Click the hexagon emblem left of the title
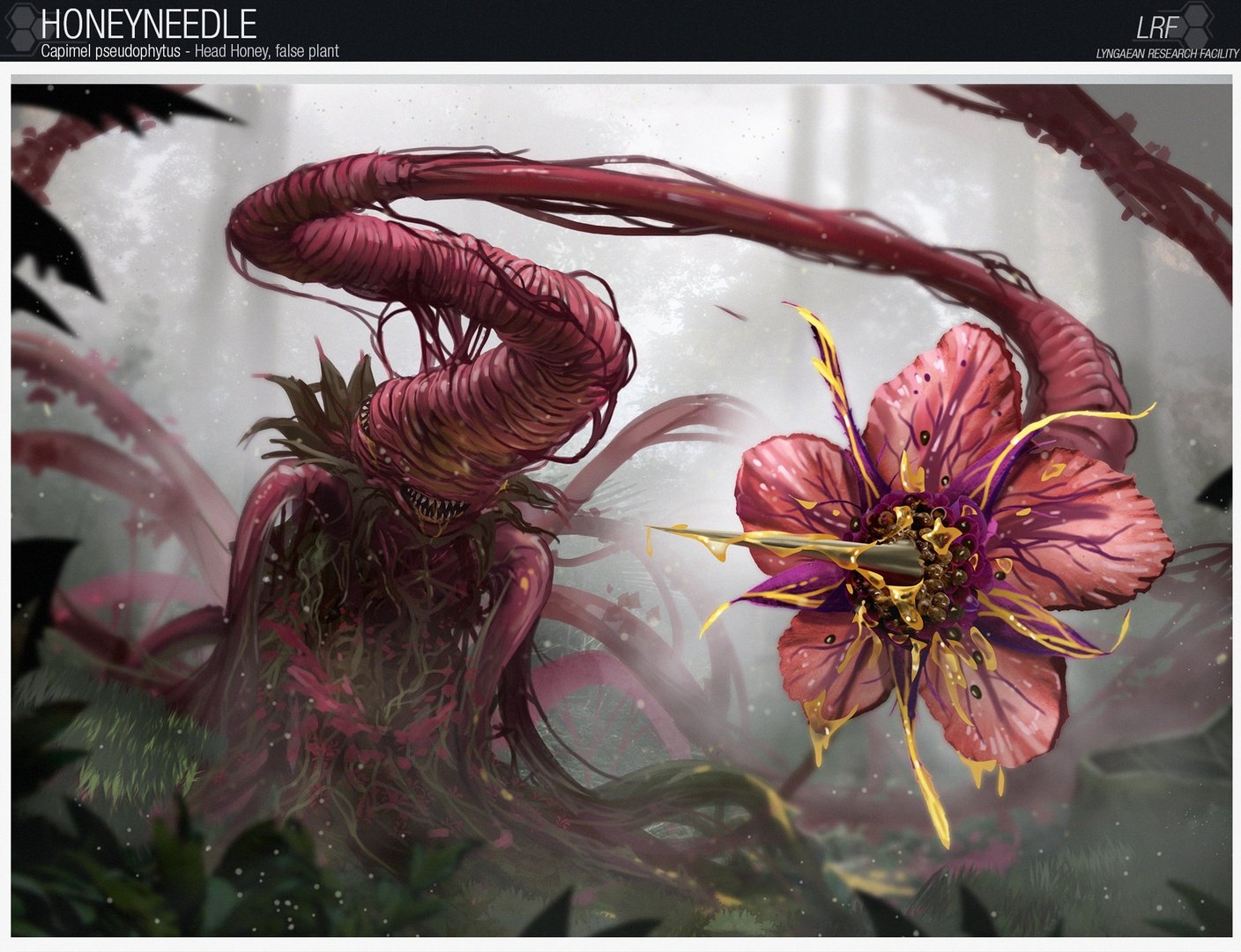The width and height of the screenshot is (1241, 952). (x=19, y=28)
